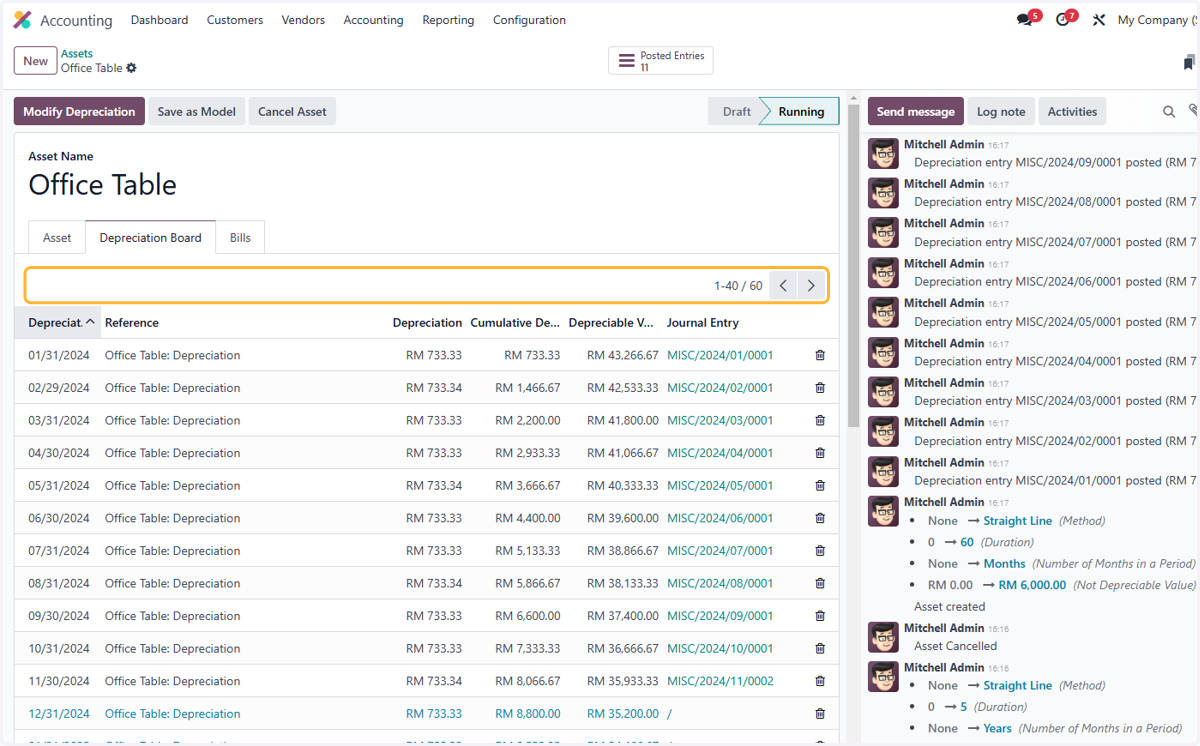Click the RM 8,800.00 cumulative value
Screen dimensions: 1200x746
click(x=527, y=714)
